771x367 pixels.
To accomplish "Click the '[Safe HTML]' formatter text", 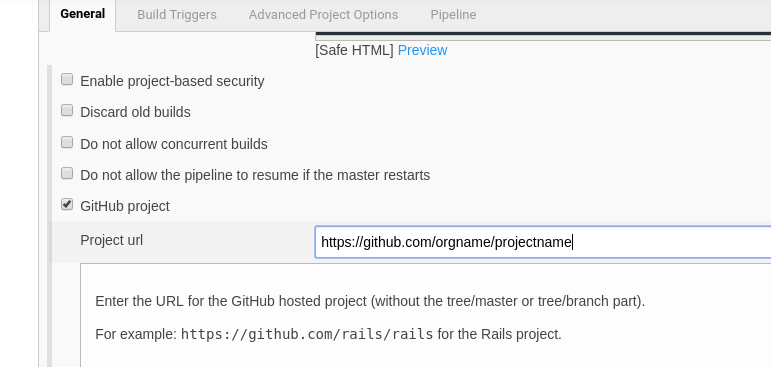I will tap(354, 50).
